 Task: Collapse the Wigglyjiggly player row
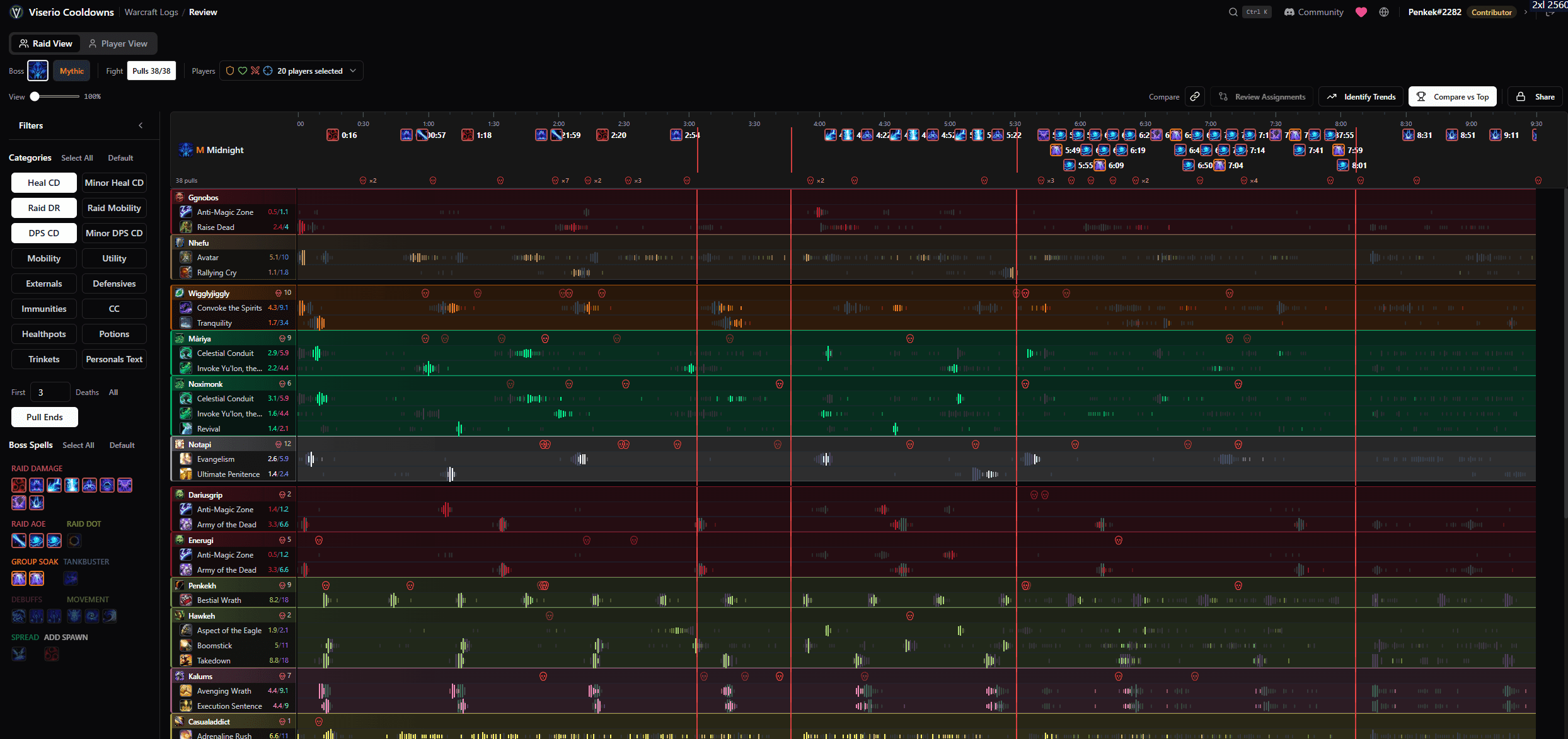(233, 293)
